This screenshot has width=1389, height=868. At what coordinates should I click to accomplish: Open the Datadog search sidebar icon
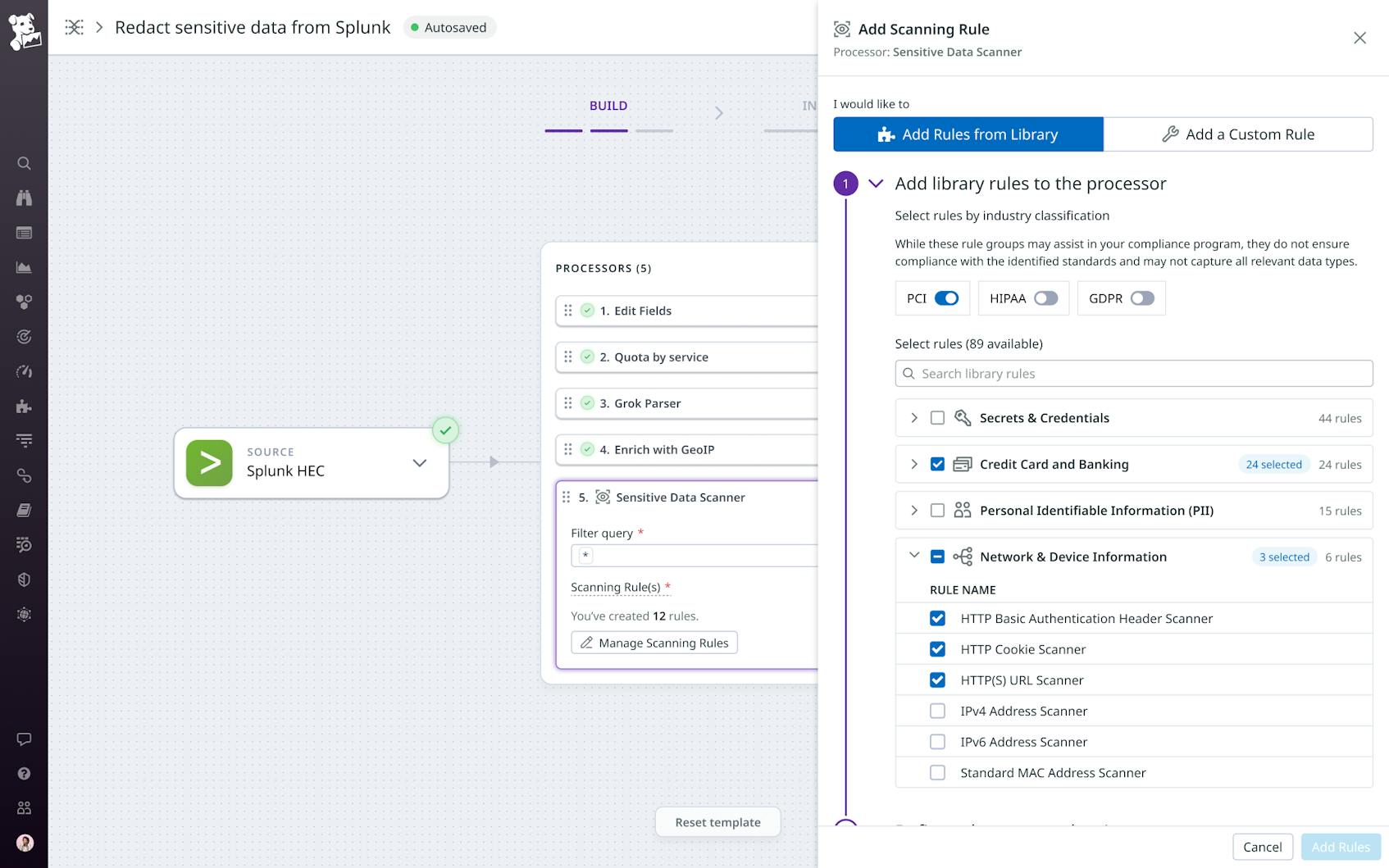[x=24, y=163]
